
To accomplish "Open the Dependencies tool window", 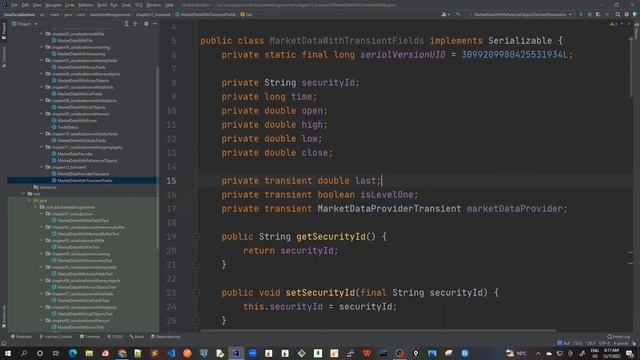I will tap(166, 337).
